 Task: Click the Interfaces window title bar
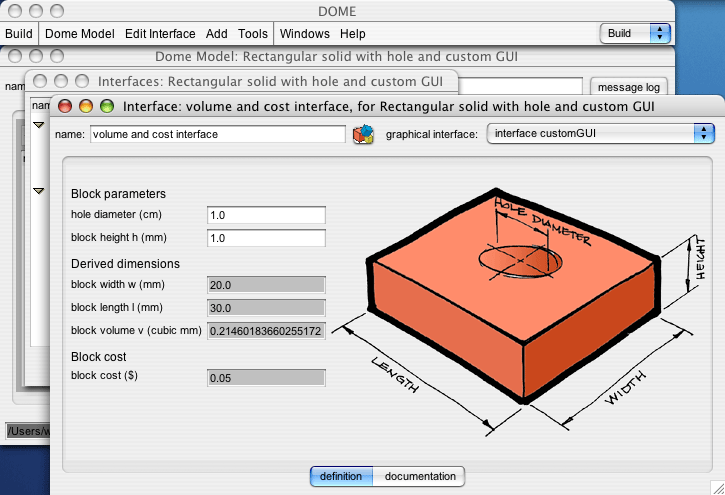tap(241, 81)
